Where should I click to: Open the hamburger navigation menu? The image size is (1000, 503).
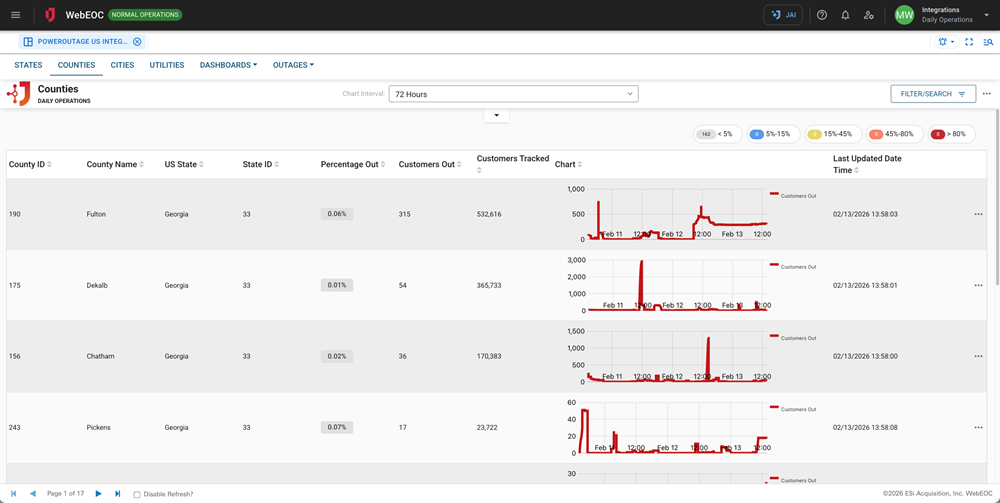click(15, 15)
